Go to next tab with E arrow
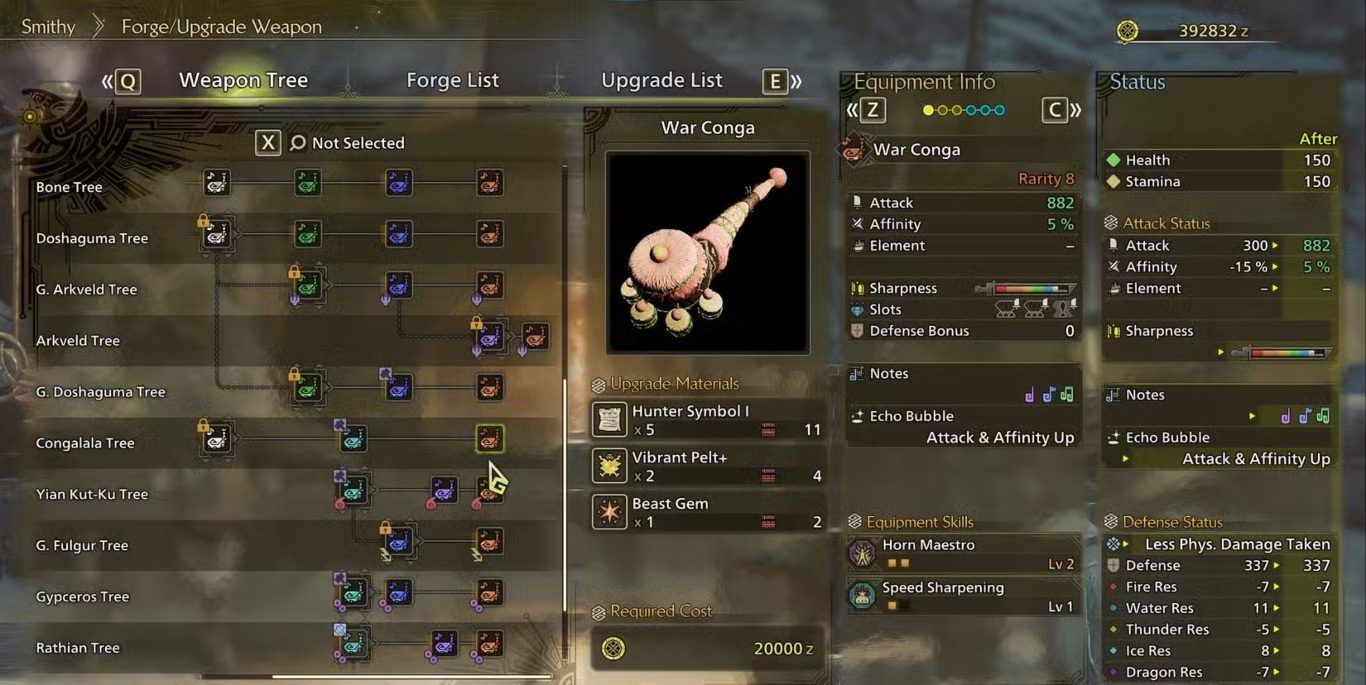This screenshot has height=685, width=1366. point(782,81)
